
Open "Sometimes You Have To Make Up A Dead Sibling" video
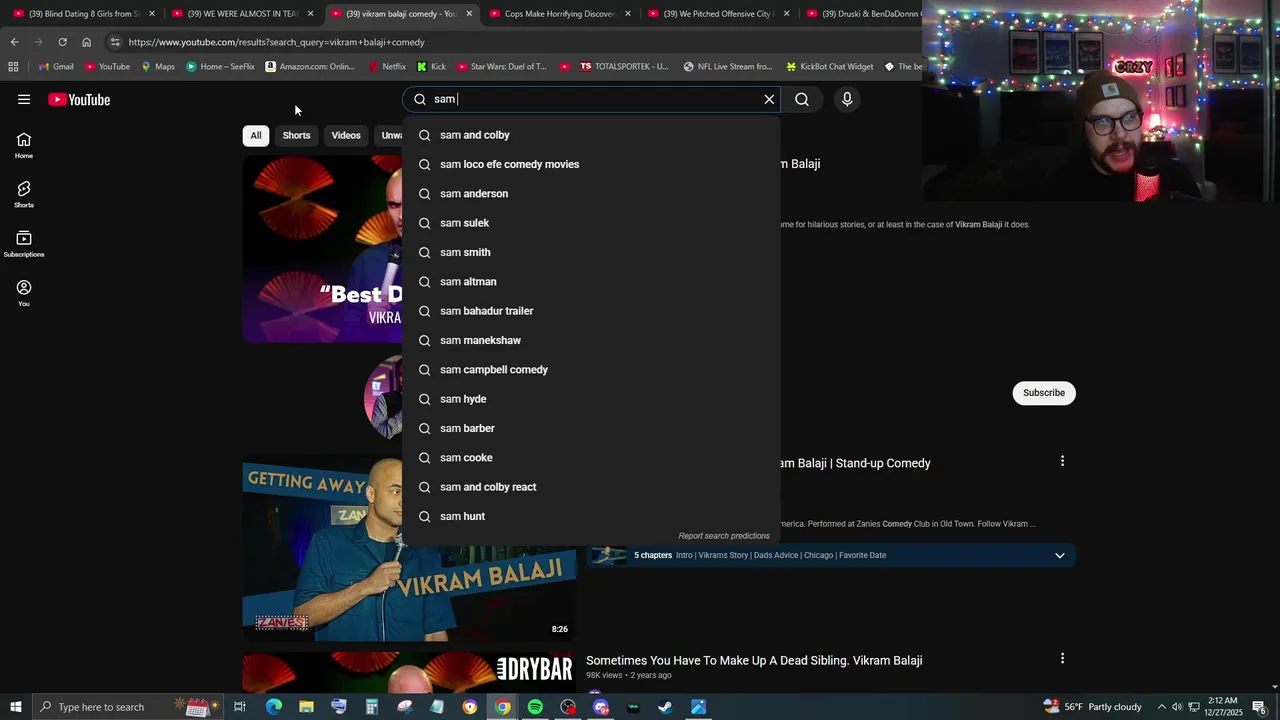click(x=754, y=660)
